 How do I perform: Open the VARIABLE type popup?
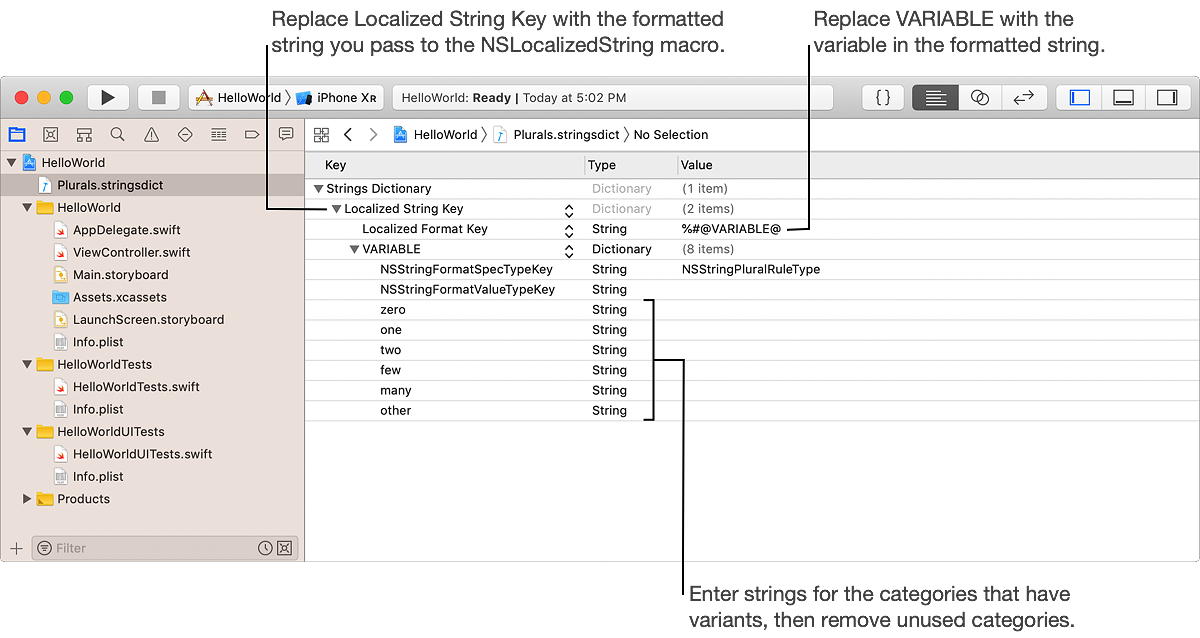[x=569, y=249]
